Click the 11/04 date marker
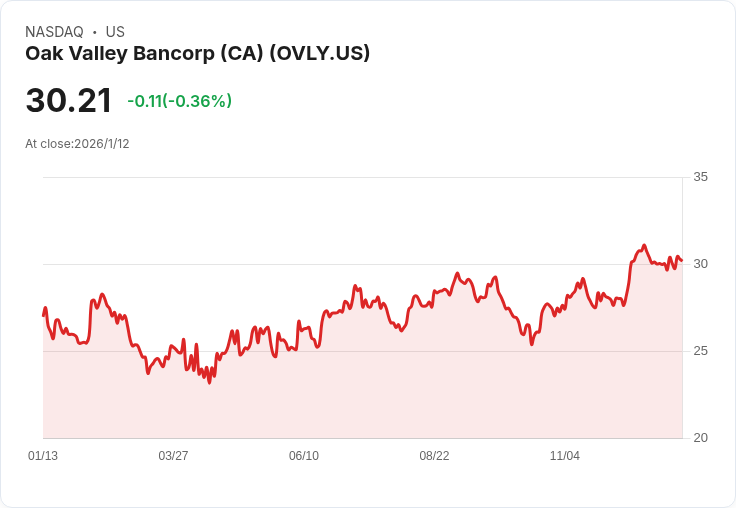The height and width of the screenshot is (508, 736). coord(565,456)
